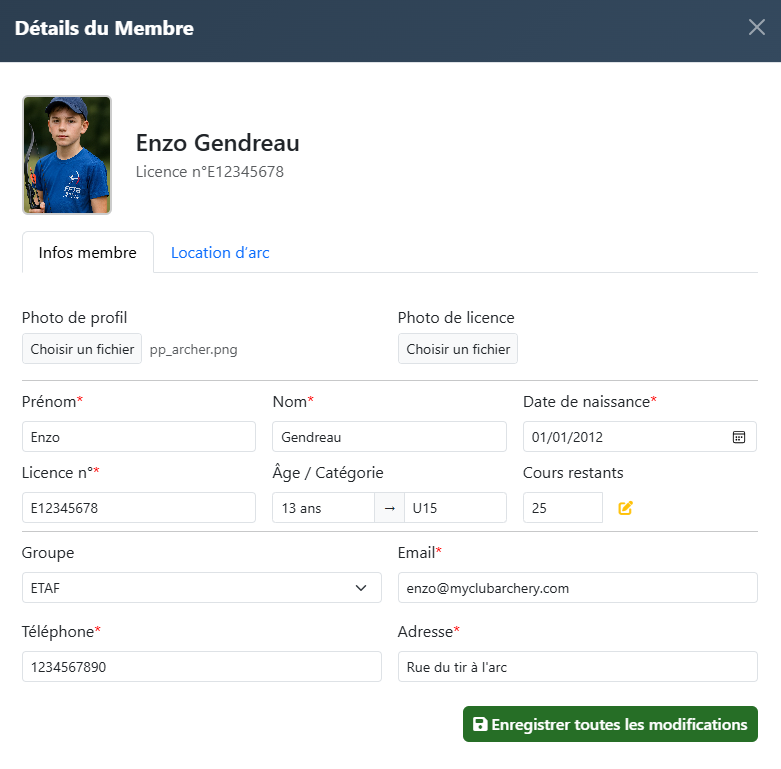Click the Date de naissance date field

620,437
